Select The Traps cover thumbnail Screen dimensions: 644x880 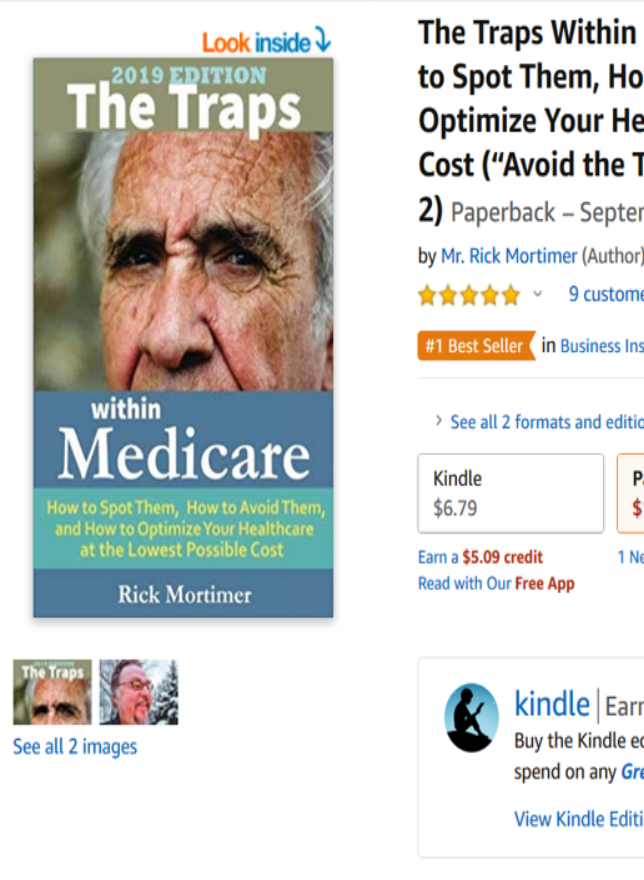tap(52, 692)
